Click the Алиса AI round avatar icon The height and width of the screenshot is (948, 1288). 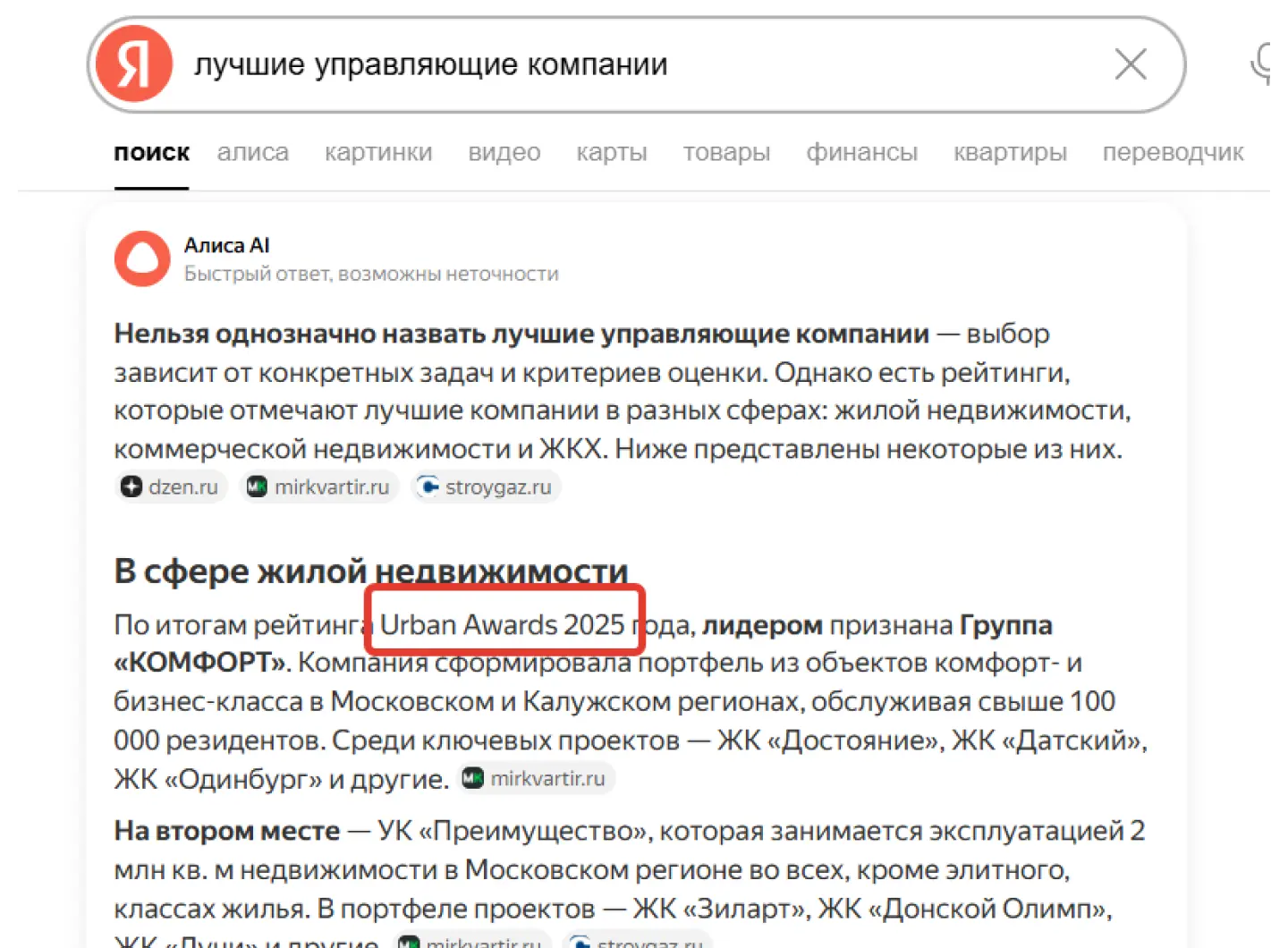pyautogui.click(x=142, y=258)
